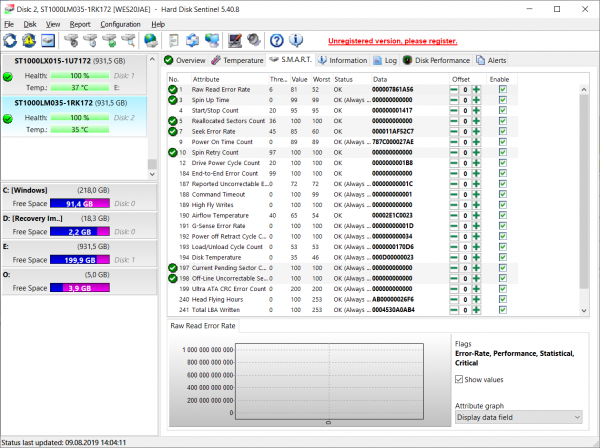Uncheck the Show values checkbox

click(460, 379)
